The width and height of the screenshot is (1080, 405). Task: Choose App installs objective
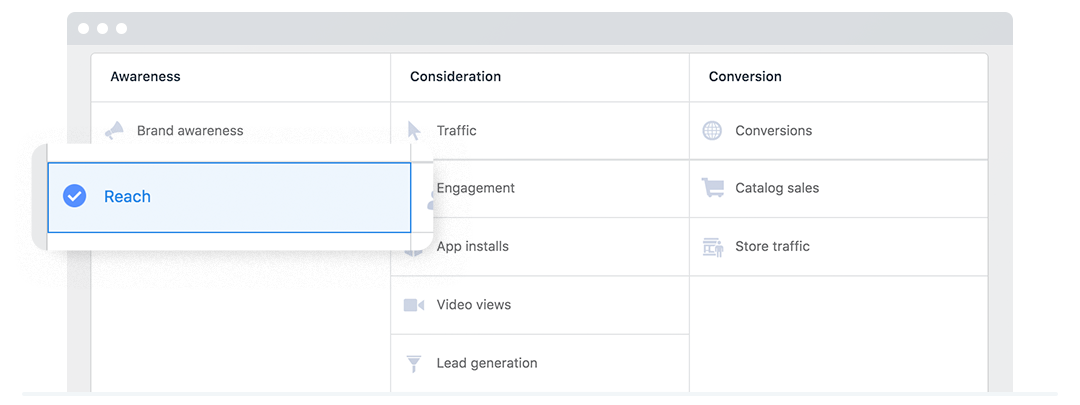pos(472,247)
